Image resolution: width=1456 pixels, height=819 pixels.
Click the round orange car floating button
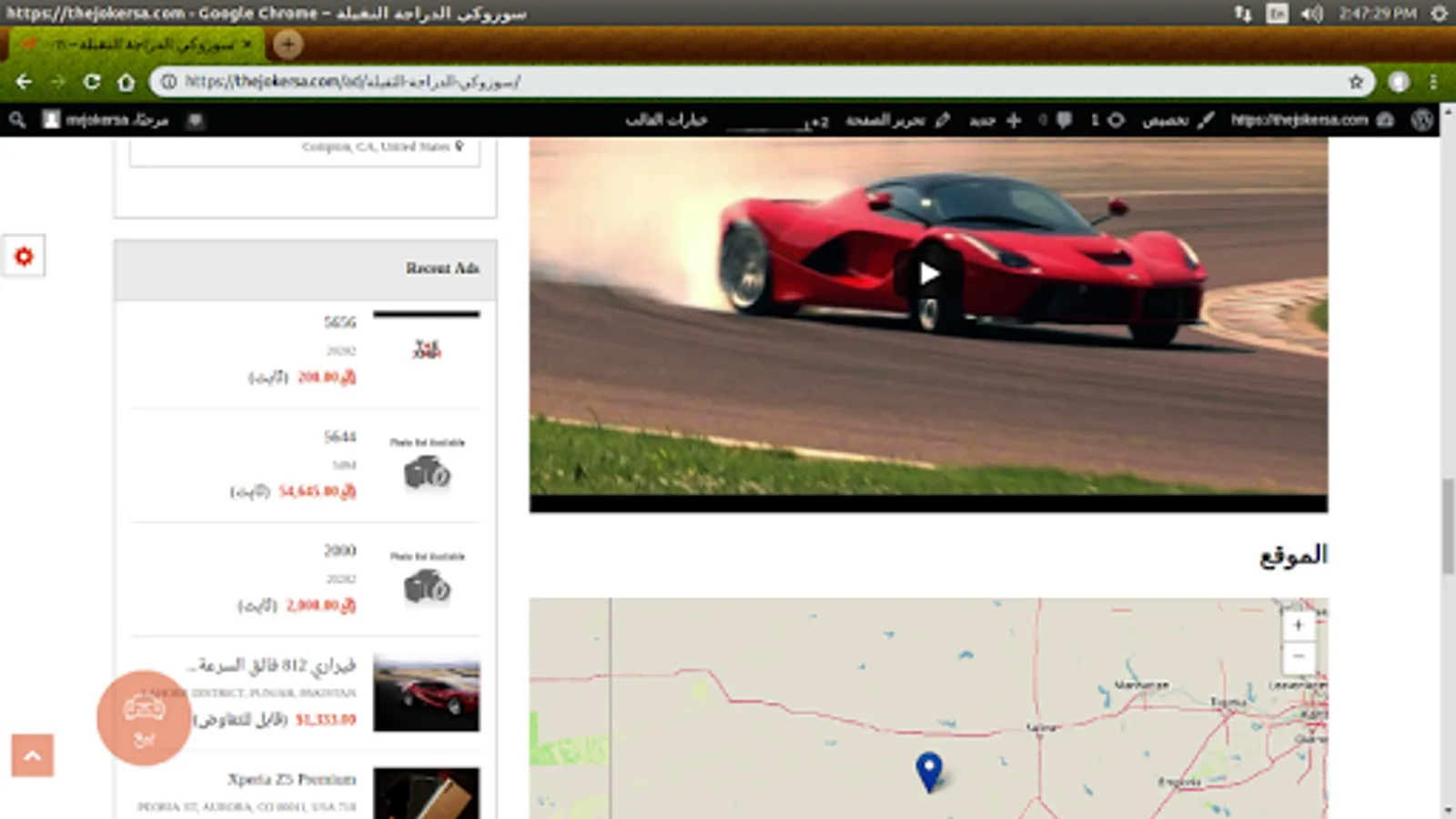[x=144, y=718]
